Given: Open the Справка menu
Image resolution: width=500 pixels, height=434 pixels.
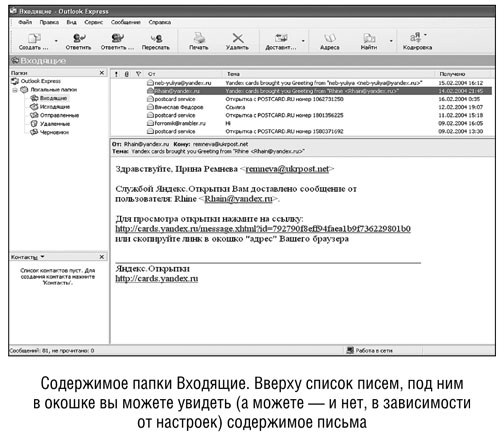Looking at the screenshot, I should pyautogui.click(x=160, y=22).
